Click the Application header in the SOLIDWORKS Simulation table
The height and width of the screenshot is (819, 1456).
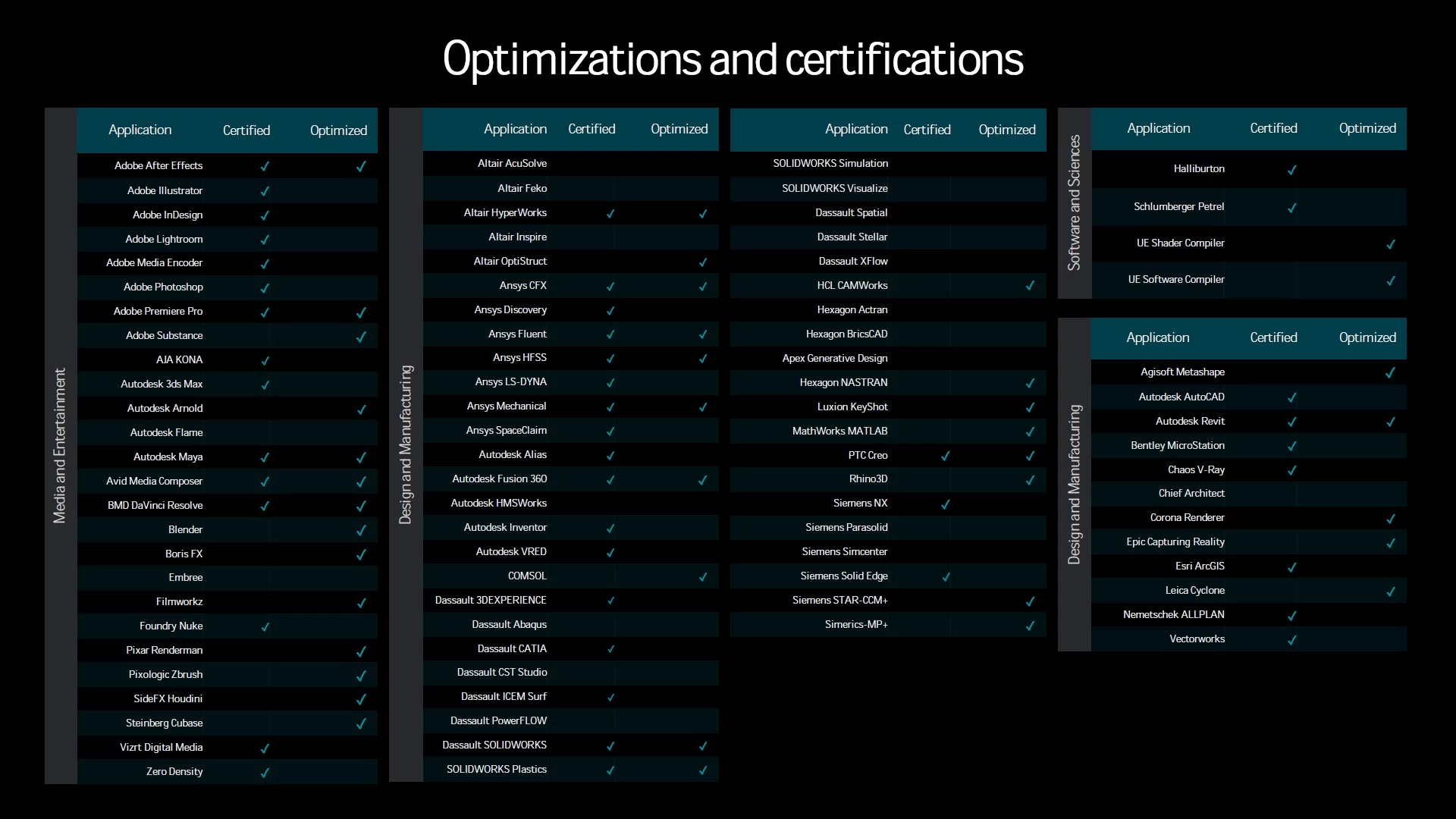pyautogui.click(x=855, y=130)
